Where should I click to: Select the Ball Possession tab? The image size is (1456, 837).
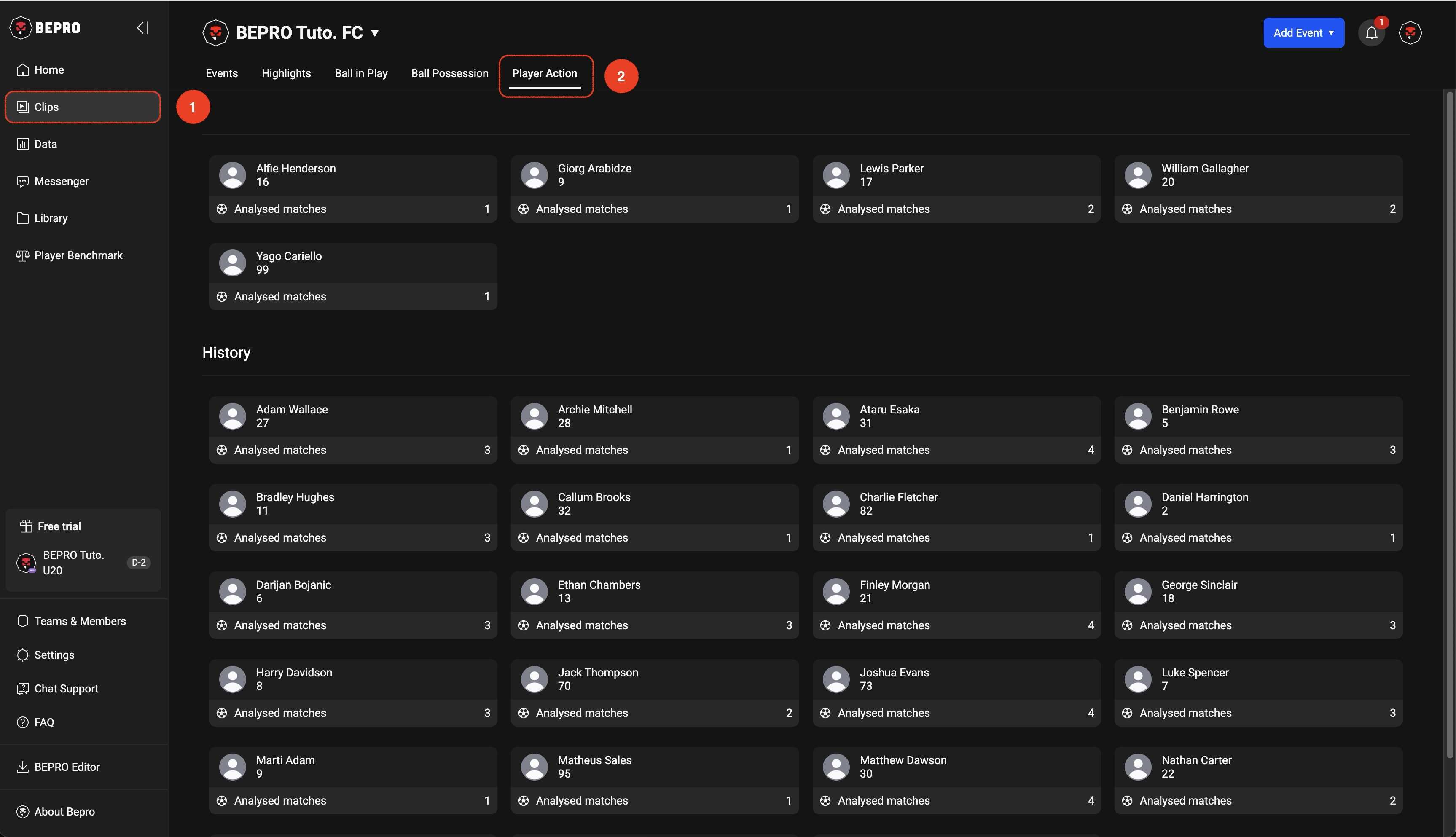tap(449, 74)
